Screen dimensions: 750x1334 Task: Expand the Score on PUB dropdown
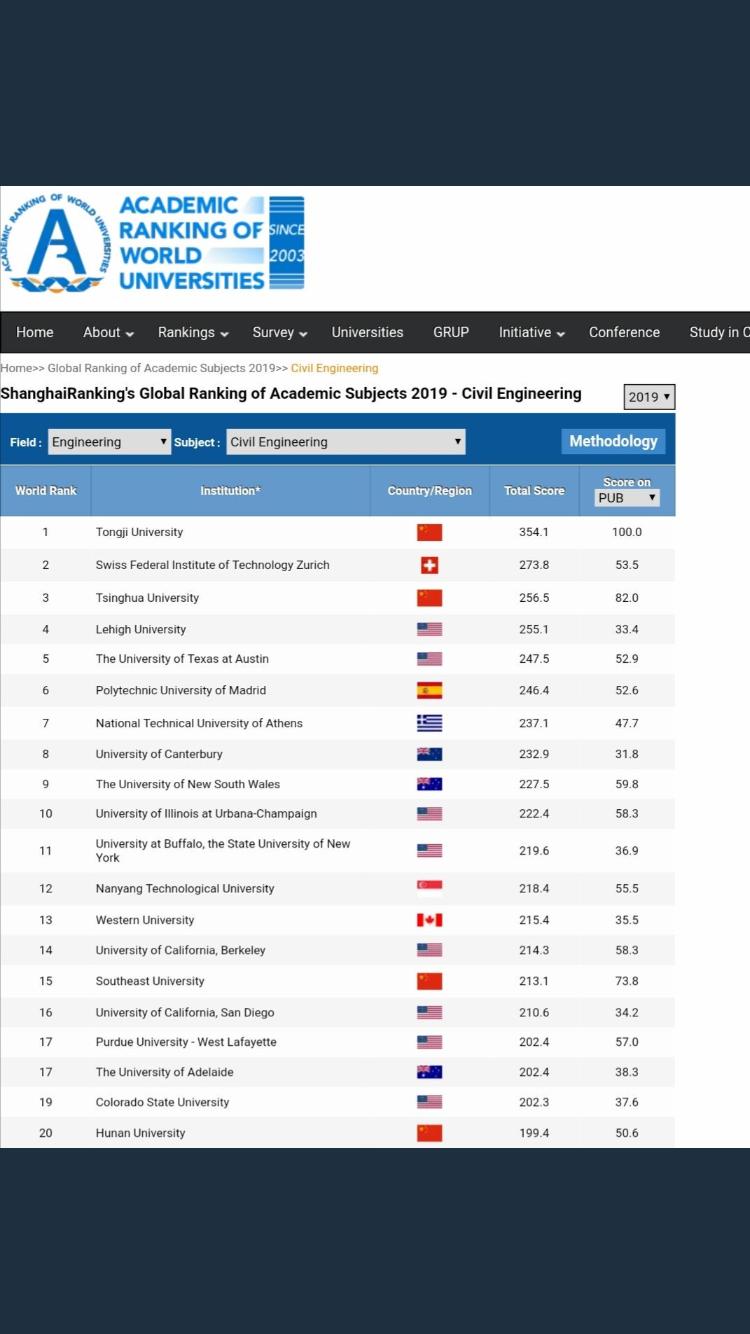pos(627,498)
